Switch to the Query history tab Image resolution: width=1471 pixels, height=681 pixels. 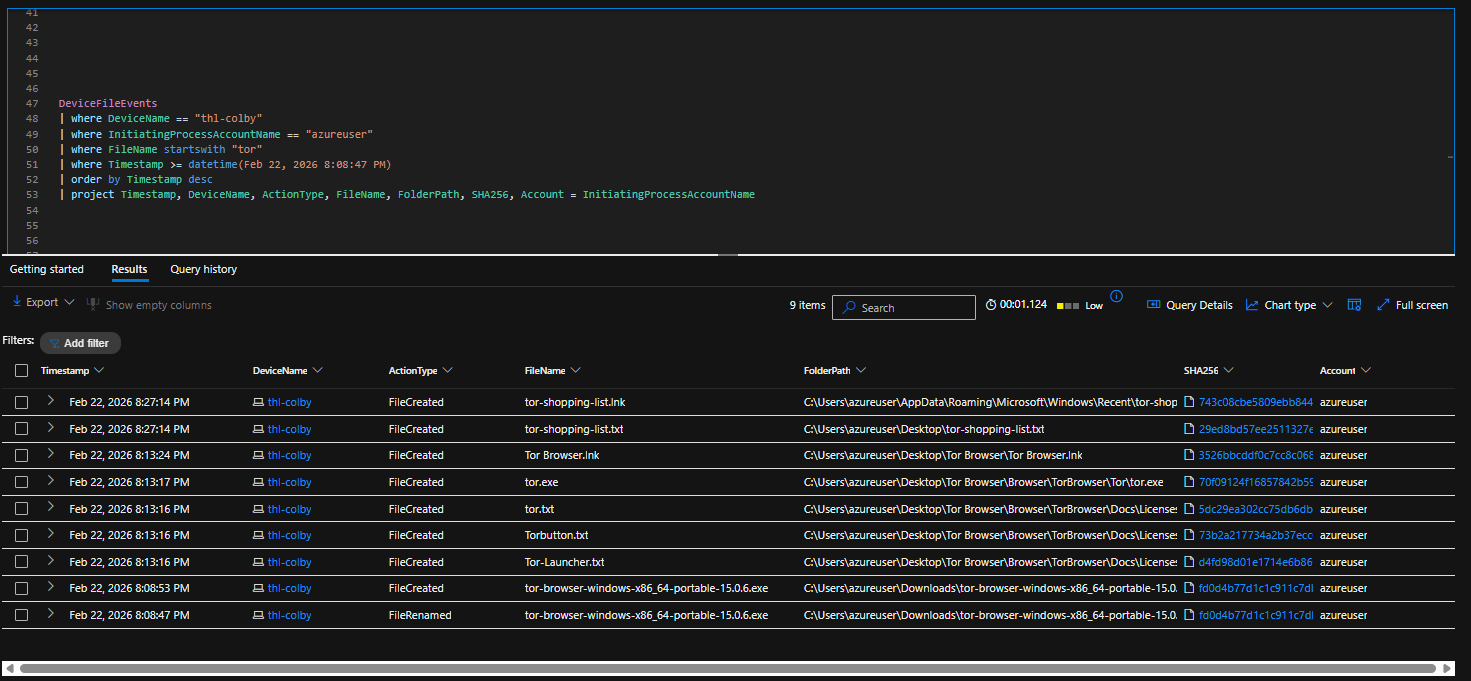203,270
